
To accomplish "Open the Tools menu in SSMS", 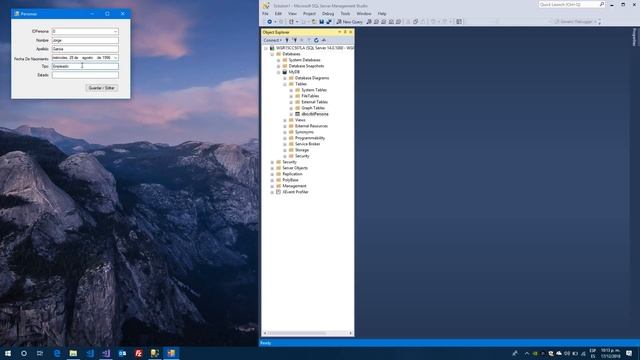I will click(x=345, y=13).
